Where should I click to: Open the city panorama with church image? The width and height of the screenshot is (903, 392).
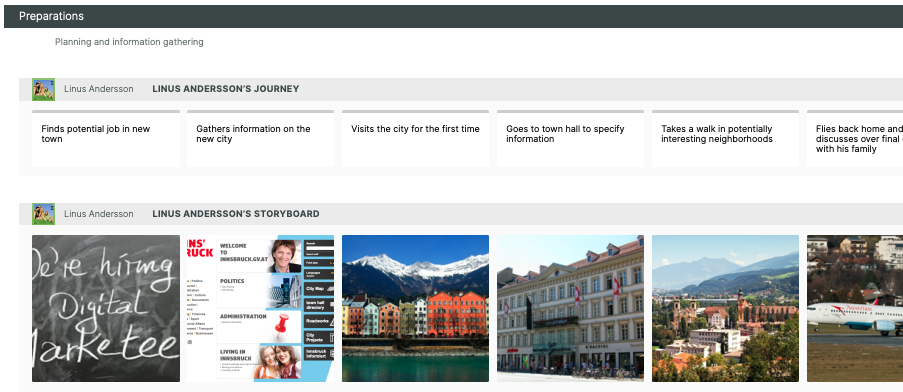(725, 309)
